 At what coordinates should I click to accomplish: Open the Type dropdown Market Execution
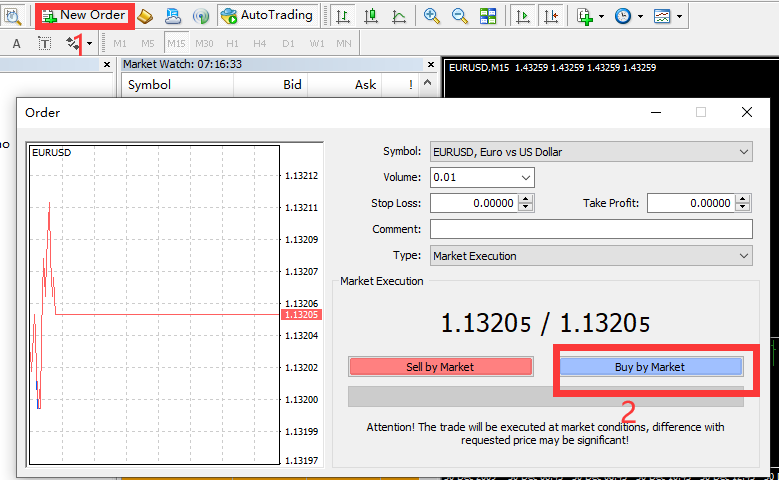coord(591,256)
